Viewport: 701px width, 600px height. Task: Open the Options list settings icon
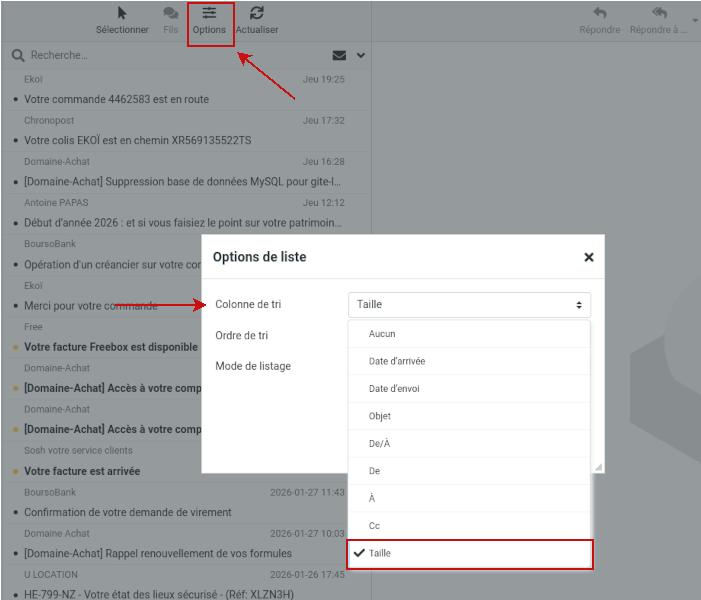point(209,14)
